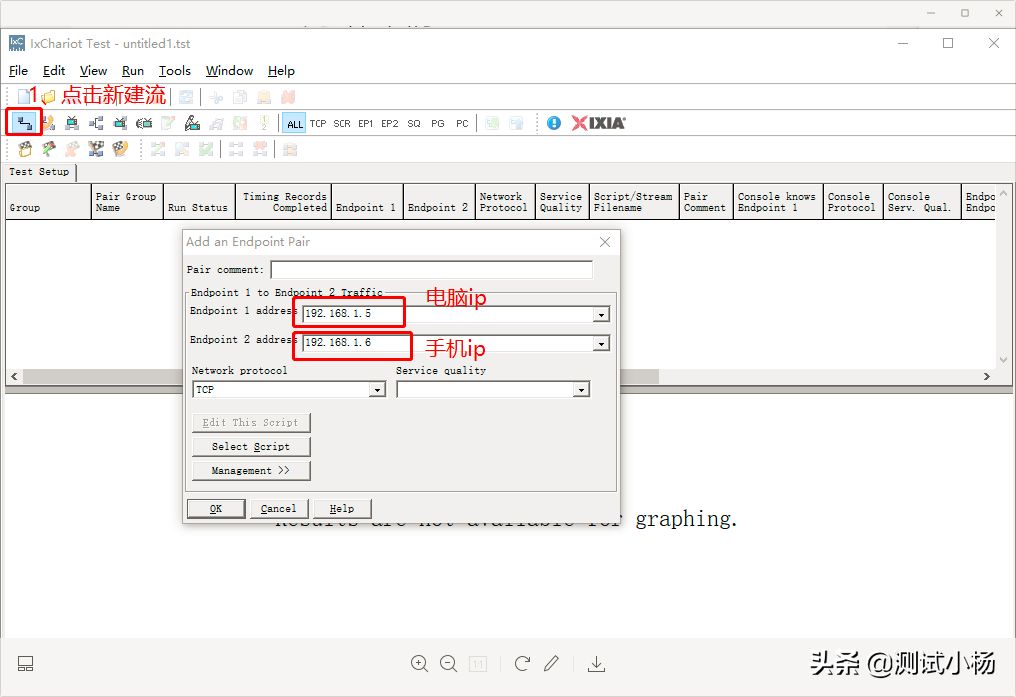The width and height of the screenshot is (1016, 697).
Task: Toggle the TCP filter button
Action: coord(318,123)
